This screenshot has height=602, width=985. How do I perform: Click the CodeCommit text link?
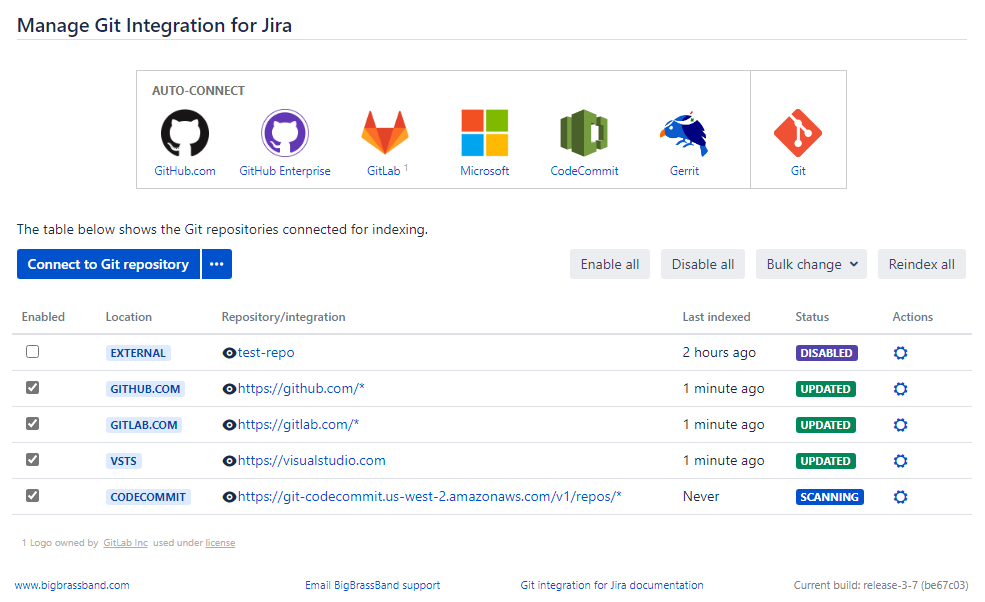pos(584,171)
